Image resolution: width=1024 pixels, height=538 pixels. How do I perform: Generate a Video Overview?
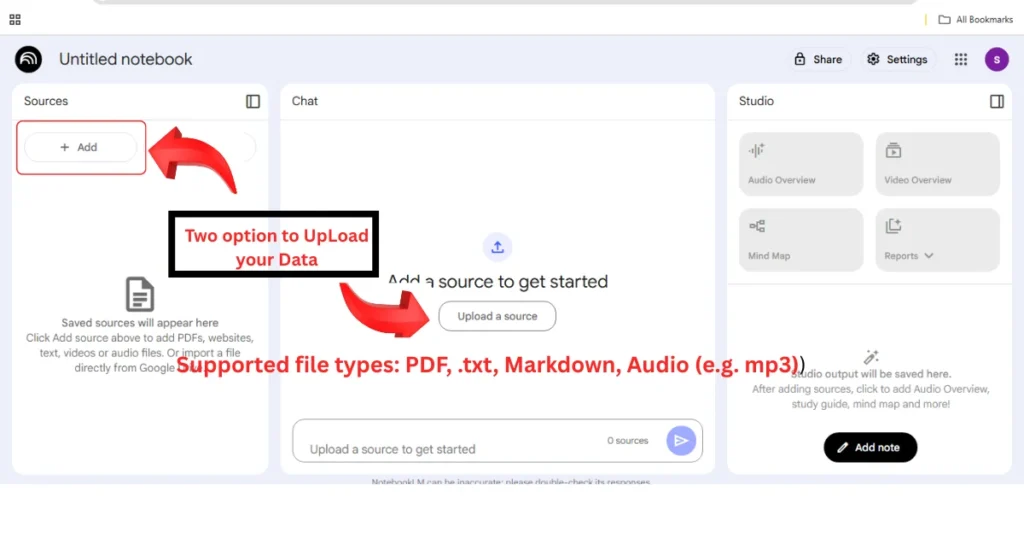937,164
